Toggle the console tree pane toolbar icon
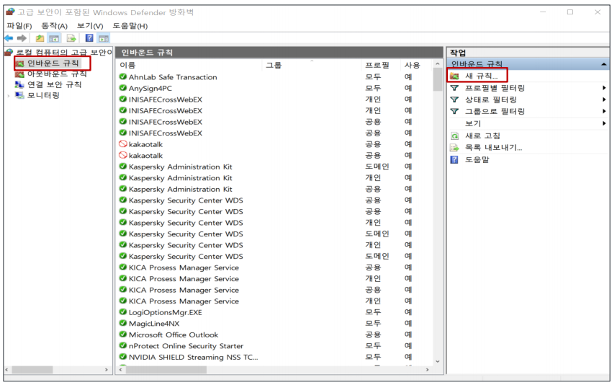612x385 pixels. point(54,38)
